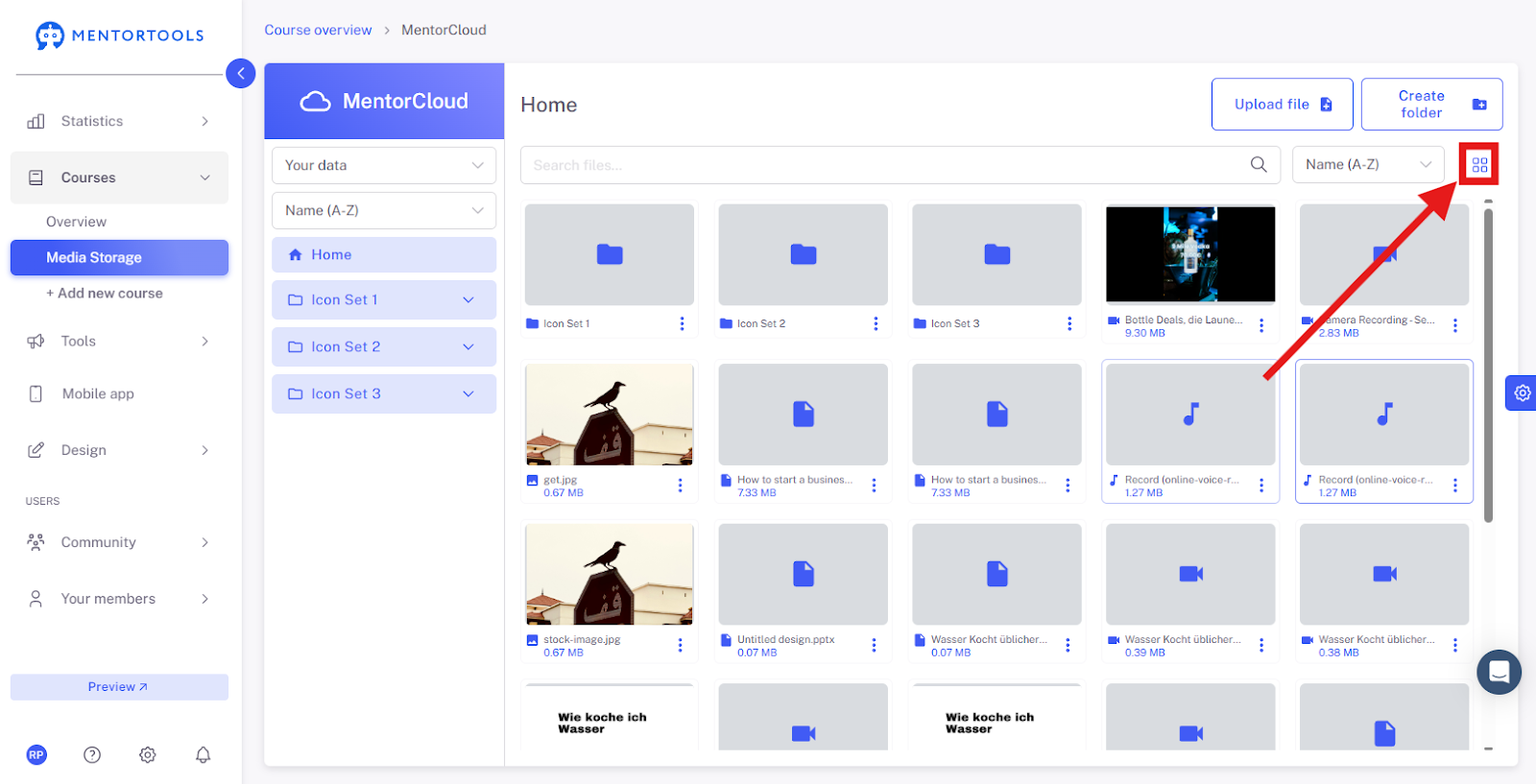This screenshot has height=784, width=1536.
Task: Open settings gear in bottom bar
Action: click(x=148, y=755)
